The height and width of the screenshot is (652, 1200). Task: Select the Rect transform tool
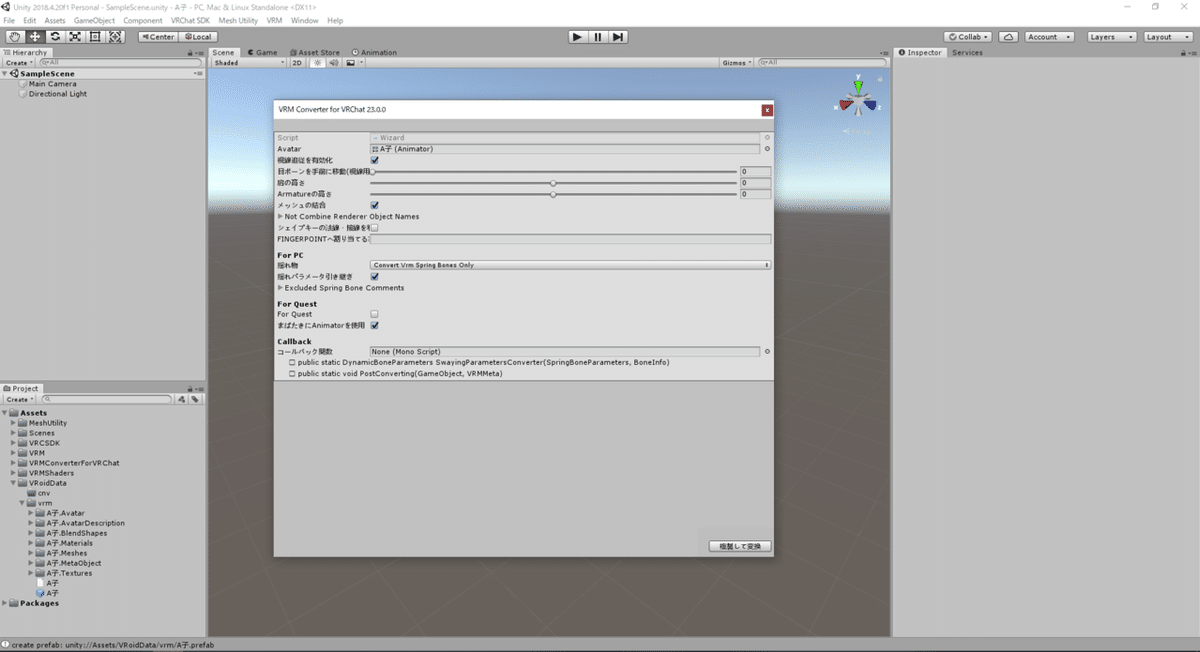[95, 36]
